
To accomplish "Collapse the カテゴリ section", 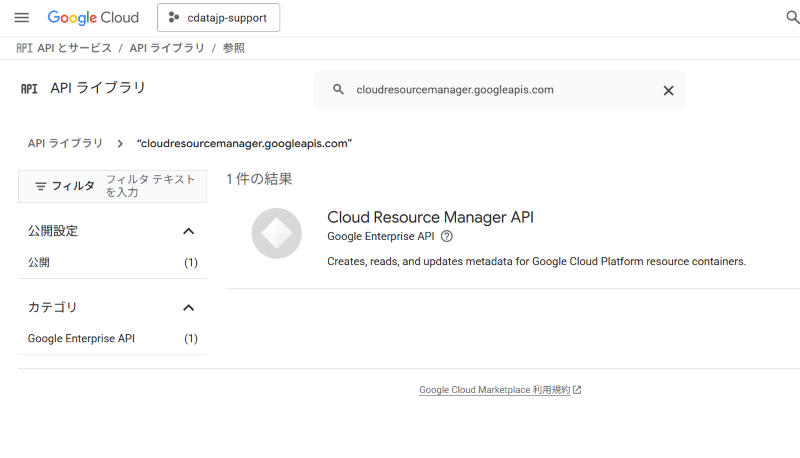I will pyautogui.click(x=188, y=307).
